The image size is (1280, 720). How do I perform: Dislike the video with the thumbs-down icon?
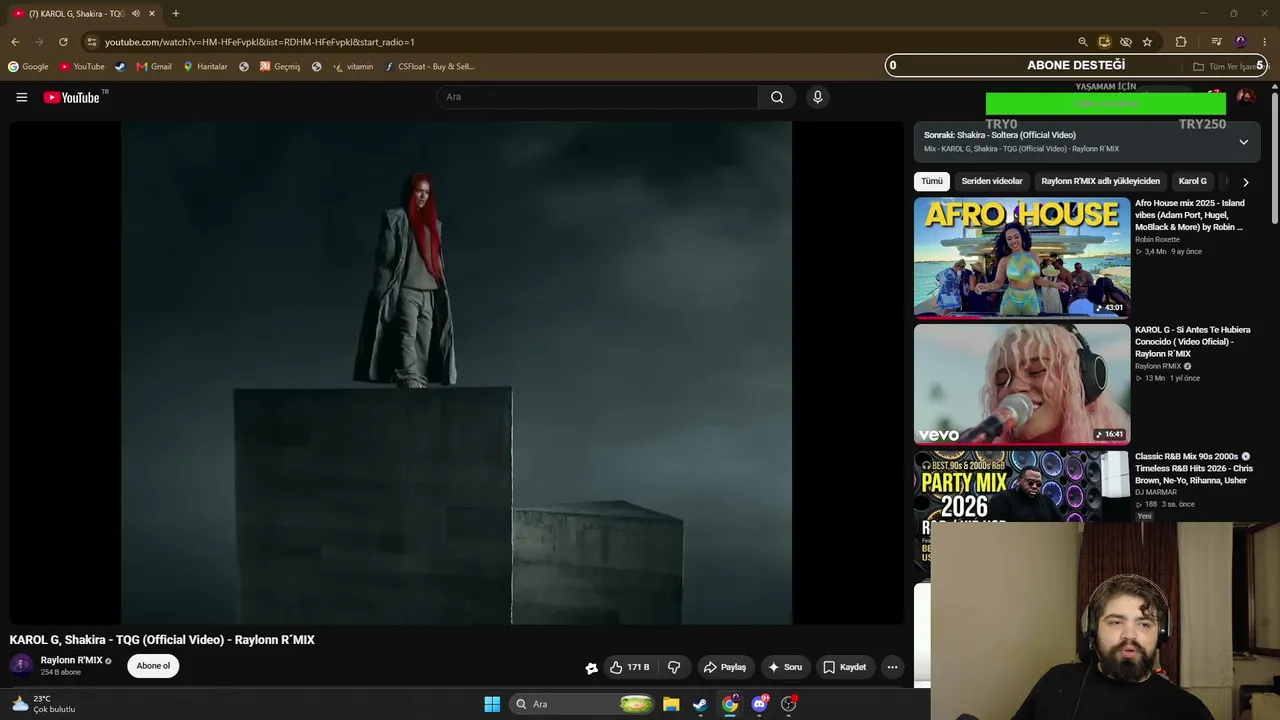[674, 667]
